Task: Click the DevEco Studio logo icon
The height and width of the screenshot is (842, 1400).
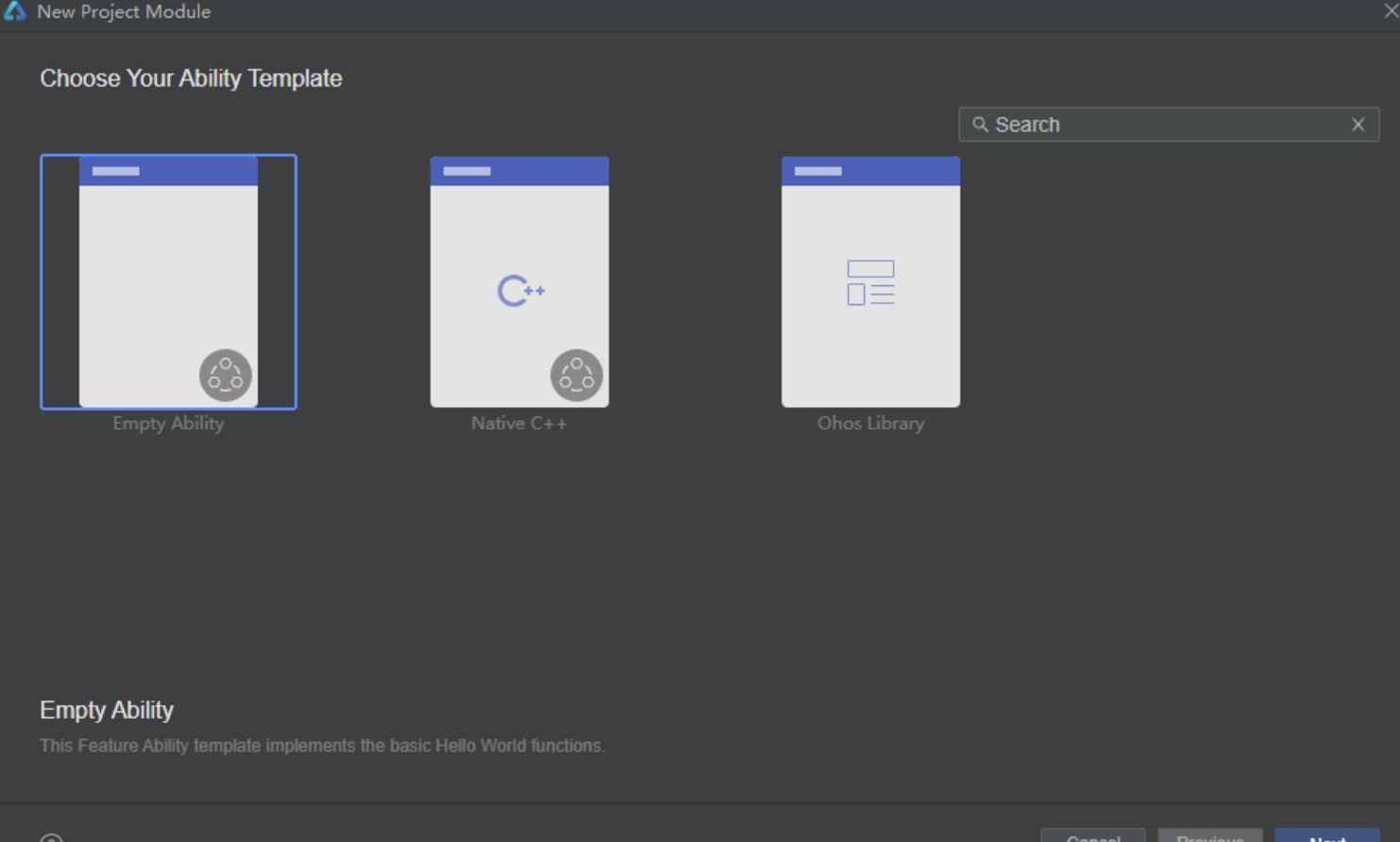Action: tap(15, 11)
